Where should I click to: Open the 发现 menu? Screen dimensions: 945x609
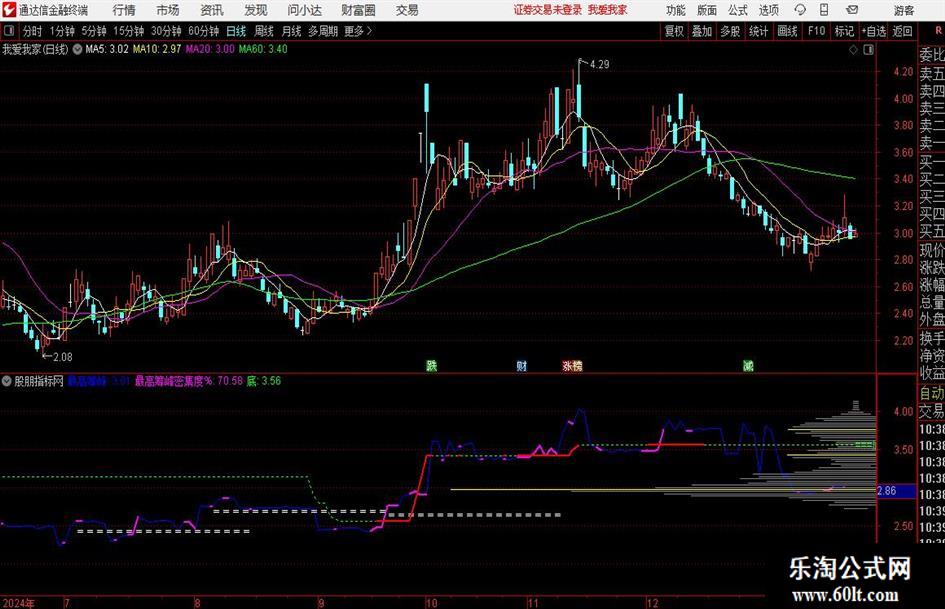[x=256, y=10]
